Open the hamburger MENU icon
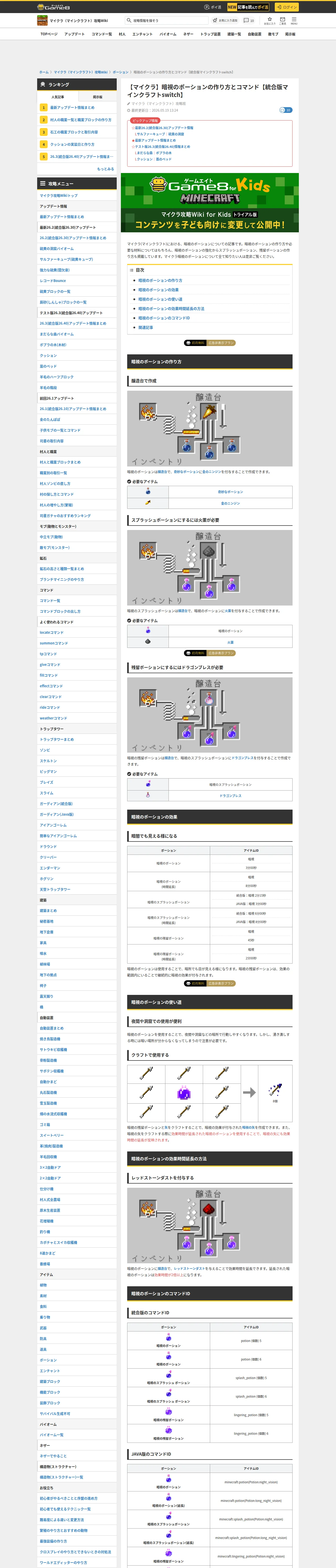Viewport: 336px width, 1568px height. click(x=294, y=21)
